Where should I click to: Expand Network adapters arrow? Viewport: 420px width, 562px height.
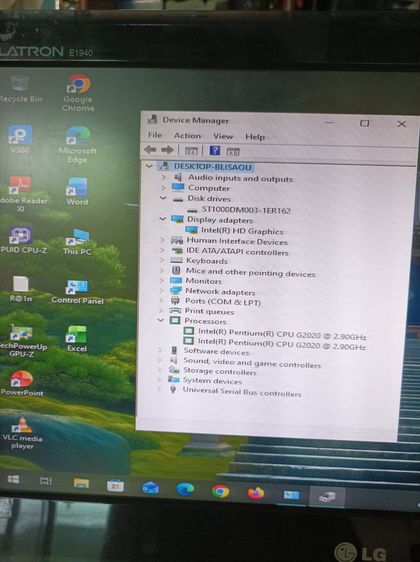pos(161,290)
